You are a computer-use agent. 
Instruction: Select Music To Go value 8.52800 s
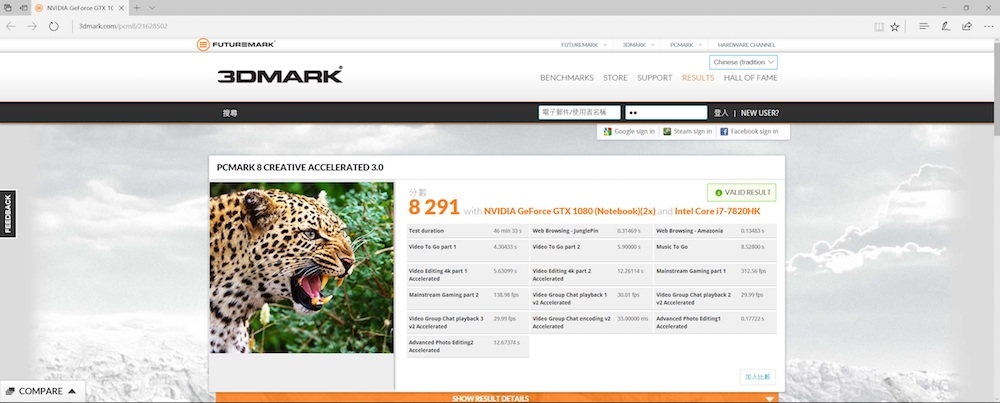click(x=754, y=247)
